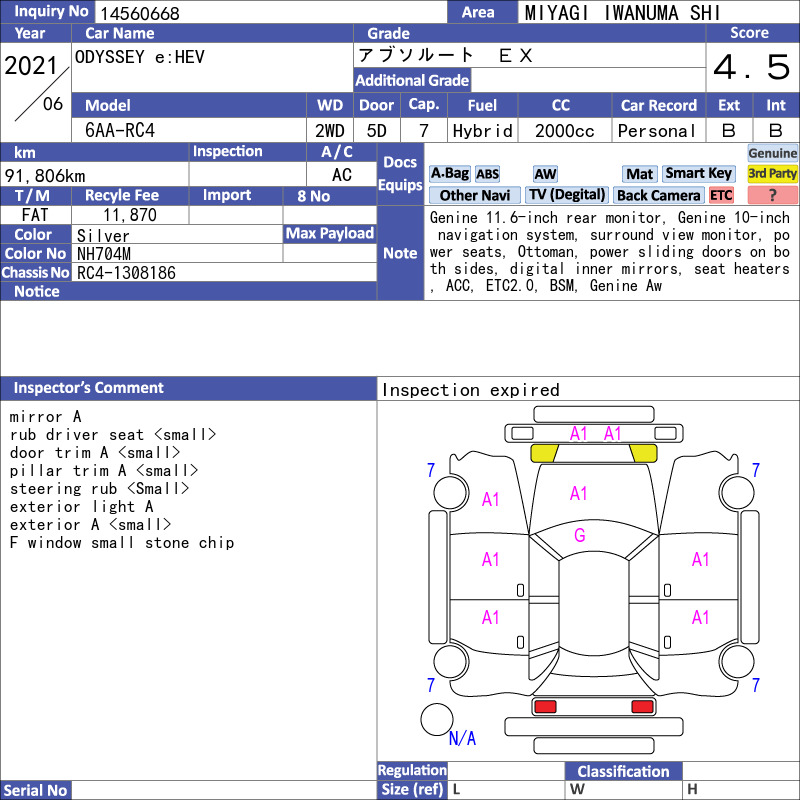Select the Smart Key badge
The image size is (800, 800).
[698, 173]
